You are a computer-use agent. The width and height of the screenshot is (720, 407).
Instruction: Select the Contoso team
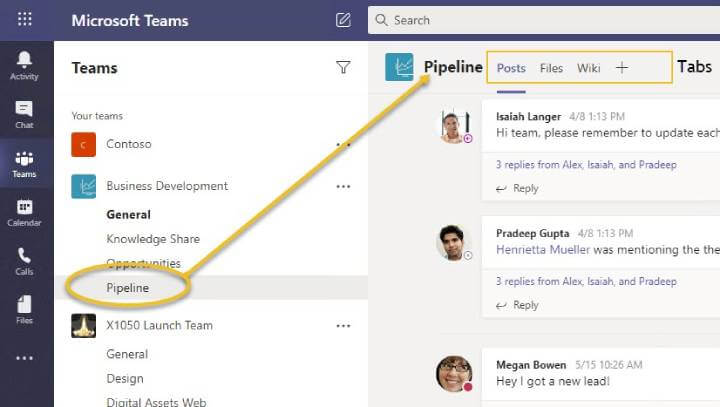coord(129,144)
